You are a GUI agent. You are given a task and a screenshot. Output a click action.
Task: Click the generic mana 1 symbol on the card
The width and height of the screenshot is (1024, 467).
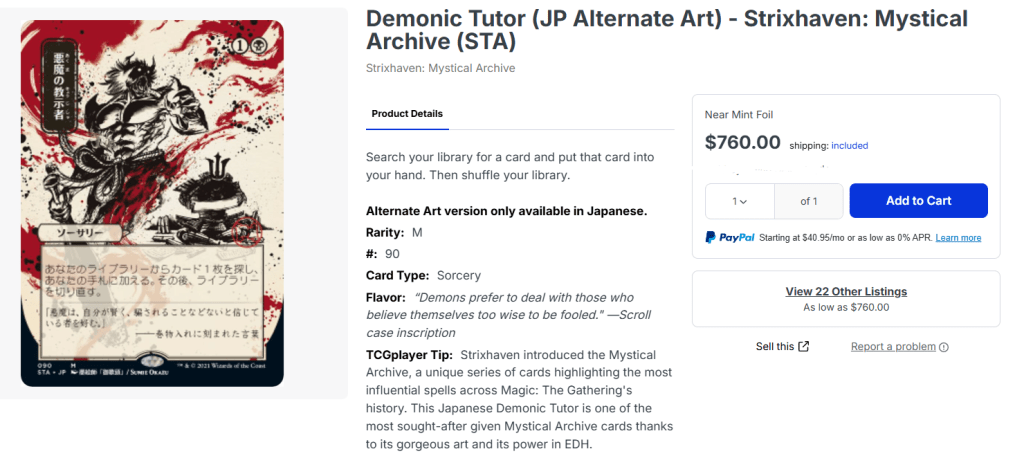pos(242,47)
